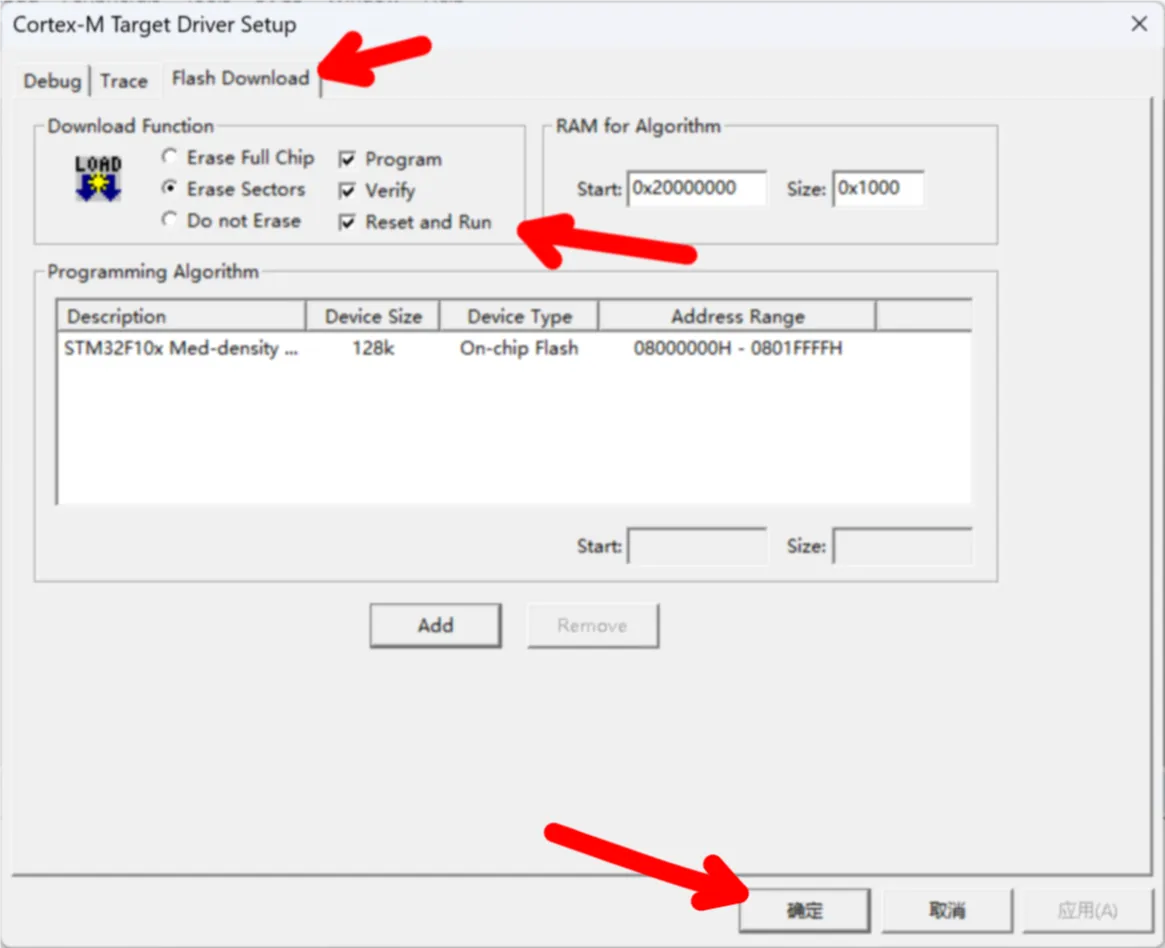Viewport: 1165px width, 948px height.
Task: Toggle the Program checkbox
Action: coord(390,159)
